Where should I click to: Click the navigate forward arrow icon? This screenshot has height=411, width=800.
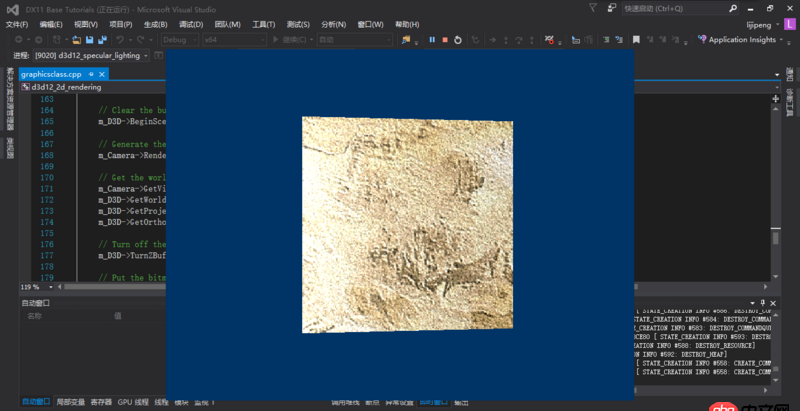coord(38,40)
